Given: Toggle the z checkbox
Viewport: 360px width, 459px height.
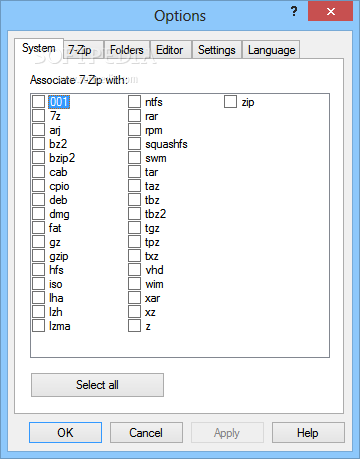Looking at the screenshot, I should pyautogui.click(x=134, y=326).
